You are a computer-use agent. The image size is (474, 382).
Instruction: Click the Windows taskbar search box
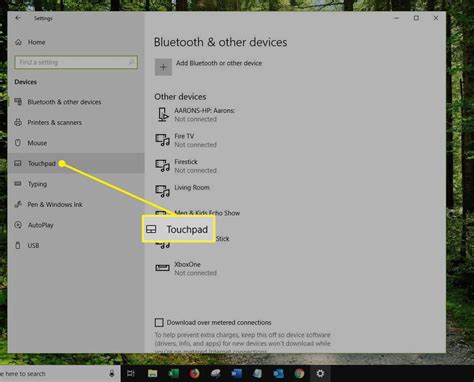pos(60,374)
